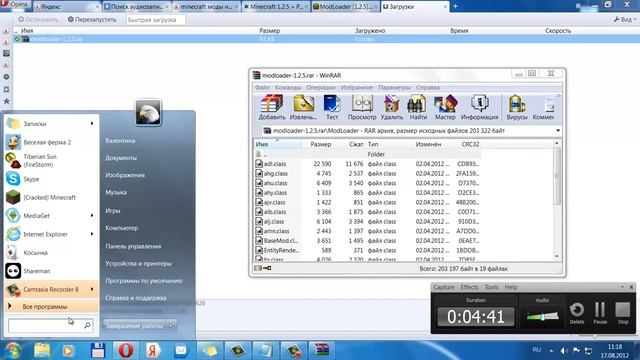This screenshot has height=360, width=640.
Task: Open the Вид dropdown in Opera
Action: 624,20
